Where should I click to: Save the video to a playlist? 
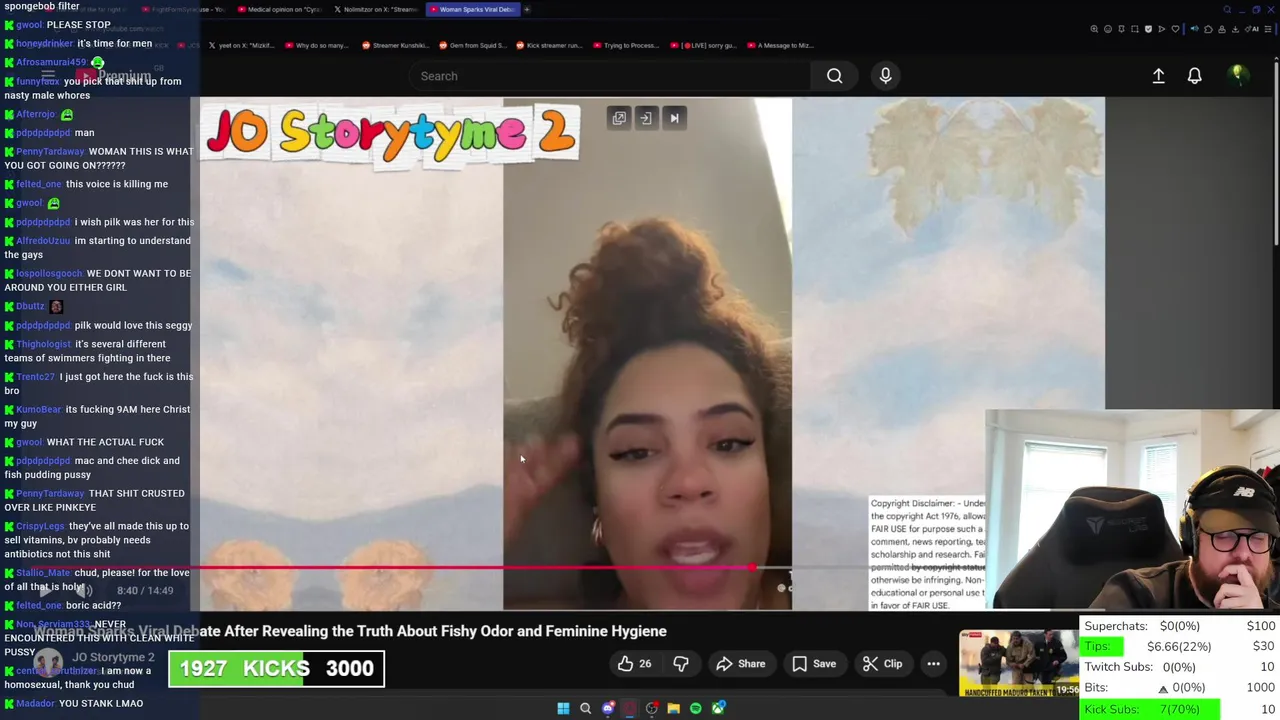point(814,664)
